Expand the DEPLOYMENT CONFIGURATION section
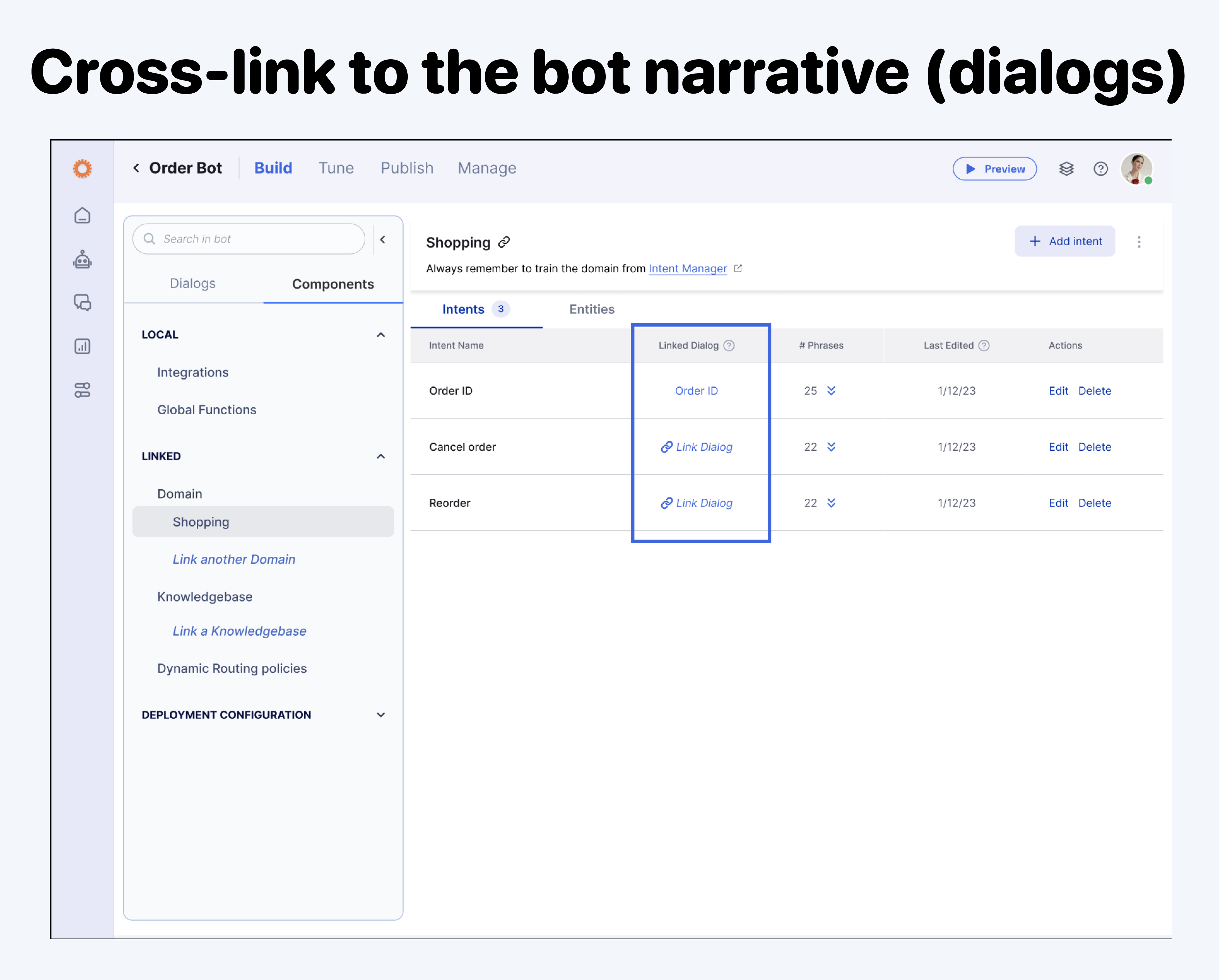Screen dimensions: 1219x980 point(381,715)
